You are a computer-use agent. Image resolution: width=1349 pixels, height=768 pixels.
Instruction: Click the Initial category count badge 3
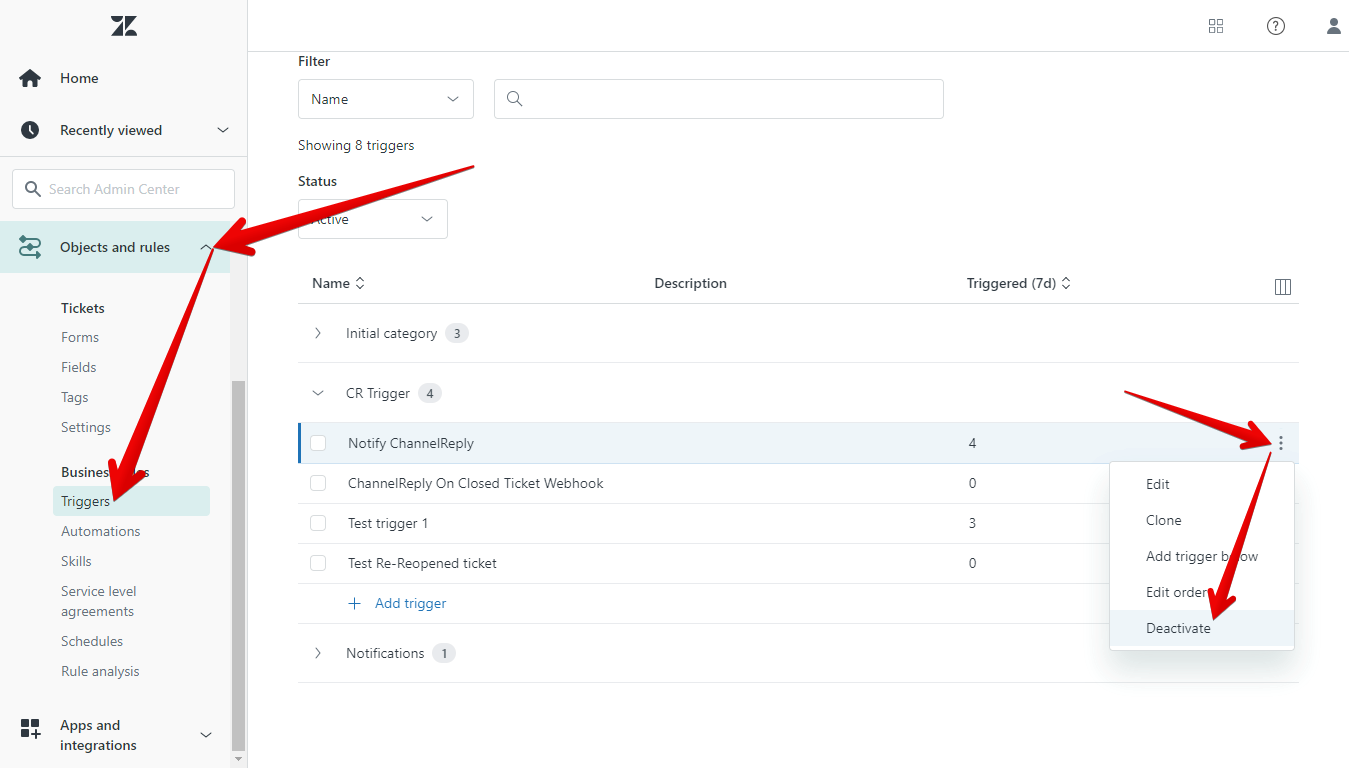[457, 333]
